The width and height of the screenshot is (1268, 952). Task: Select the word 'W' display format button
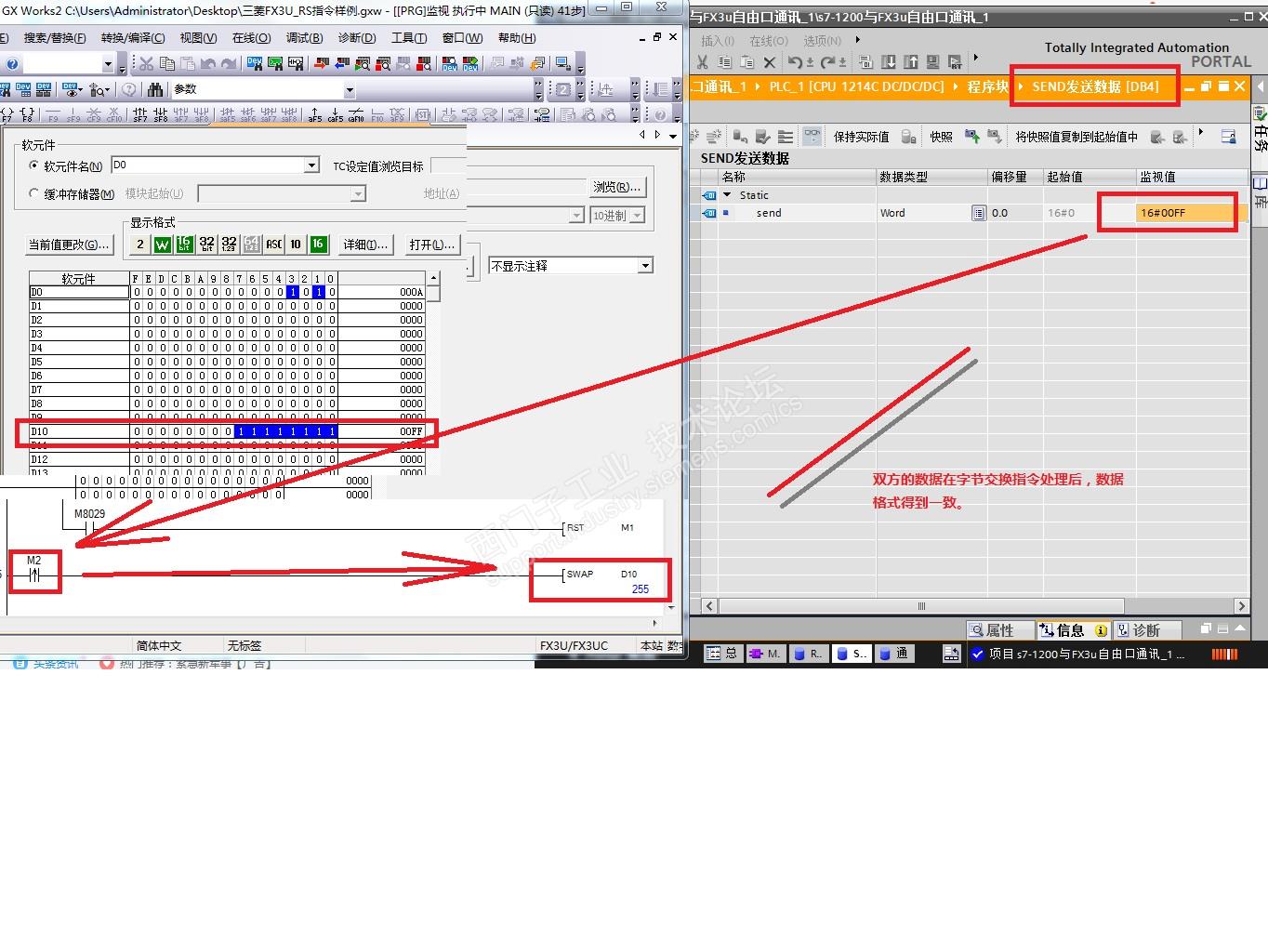162,245
